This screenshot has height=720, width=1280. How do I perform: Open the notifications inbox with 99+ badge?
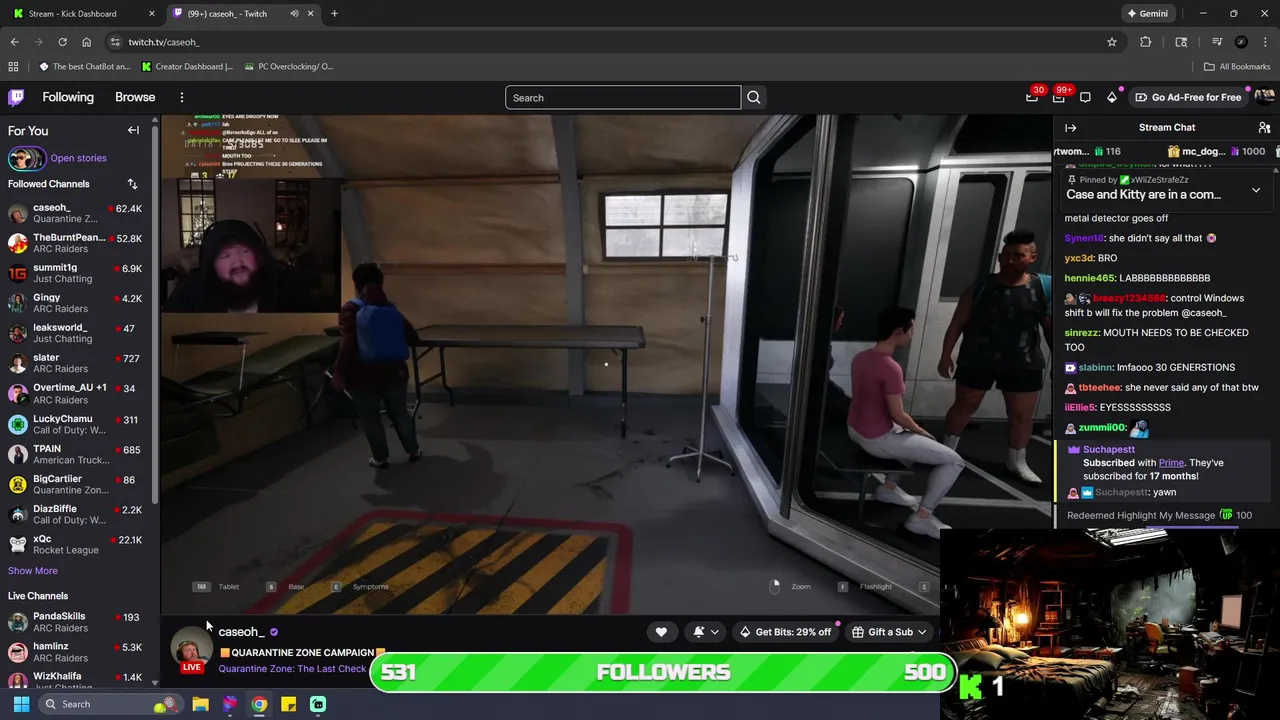(1059, 97)
